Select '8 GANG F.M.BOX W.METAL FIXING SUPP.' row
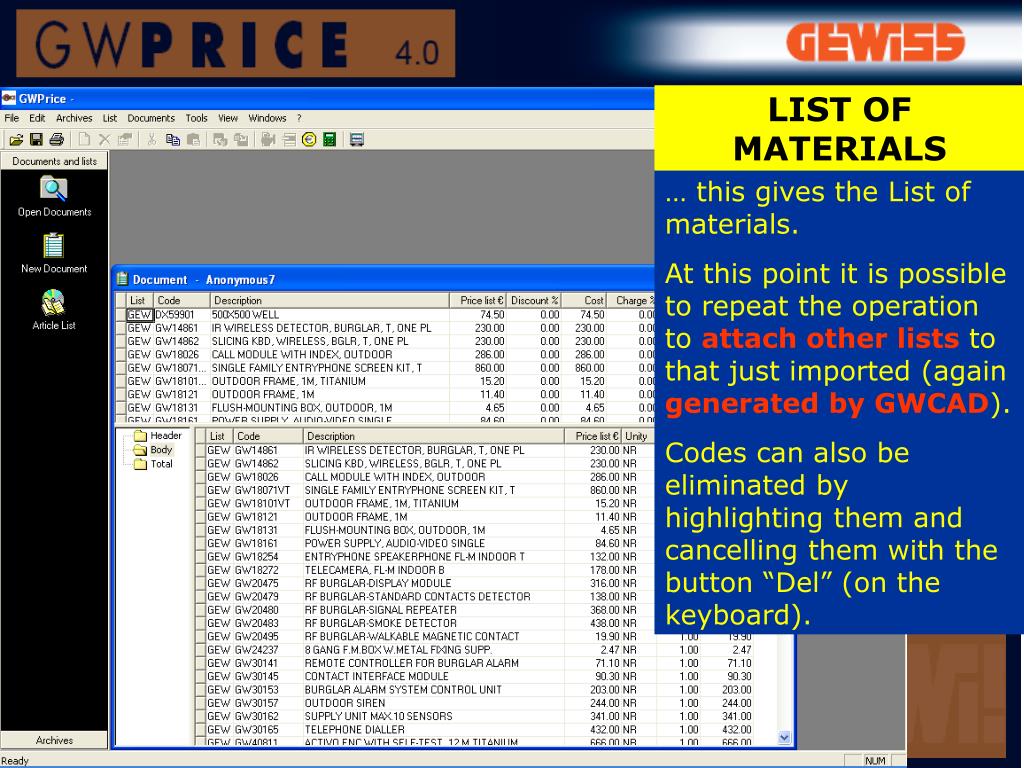Image resolution: width=1024 pixels, height=768 pixels. coord(480,650)
